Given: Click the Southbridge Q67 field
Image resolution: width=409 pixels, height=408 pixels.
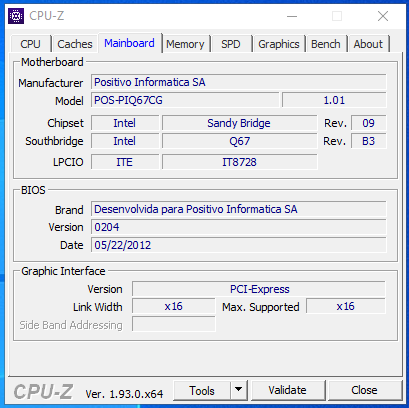Looking at the screenshot, I should tap(239, 141).
